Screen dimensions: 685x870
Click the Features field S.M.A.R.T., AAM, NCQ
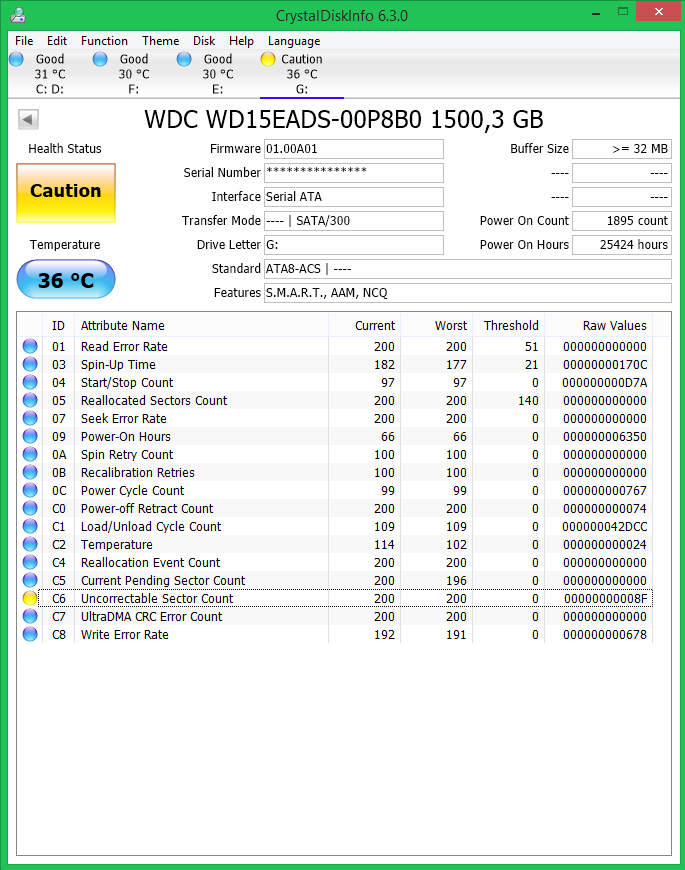pyautogui.click(x=468, y=292)
